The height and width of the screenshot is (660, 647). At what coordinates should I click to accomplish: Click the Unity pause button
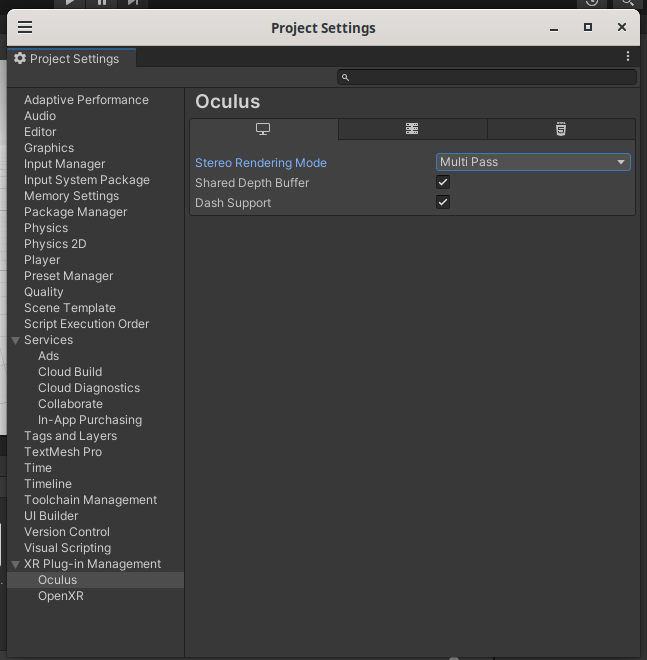[102, 3]
